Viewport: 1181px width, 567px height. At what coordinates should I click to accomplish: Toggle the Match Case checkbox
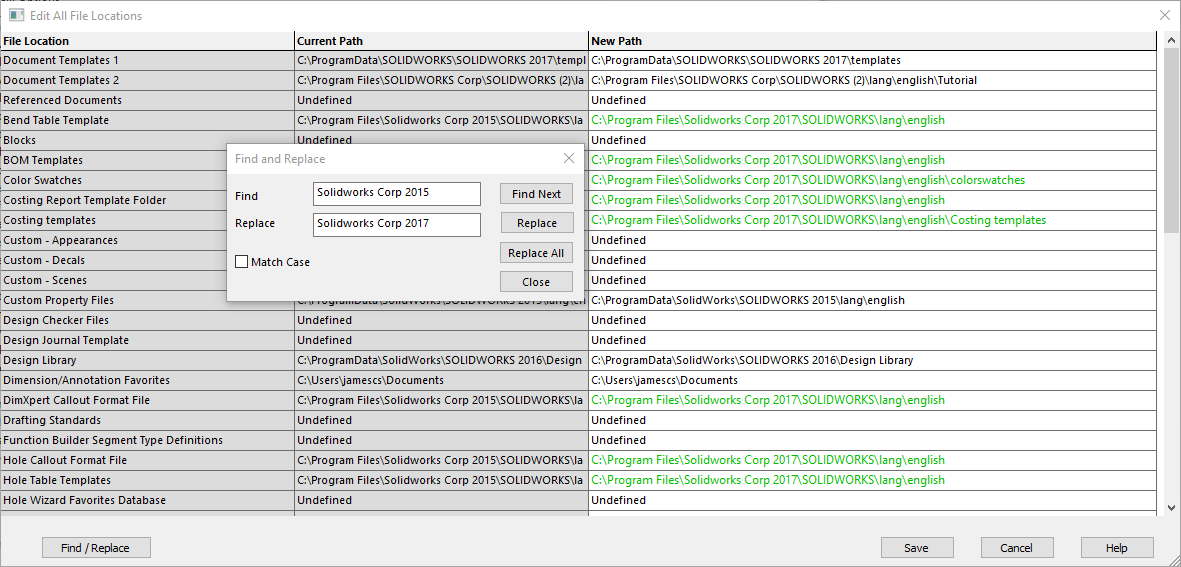point(242,262)
